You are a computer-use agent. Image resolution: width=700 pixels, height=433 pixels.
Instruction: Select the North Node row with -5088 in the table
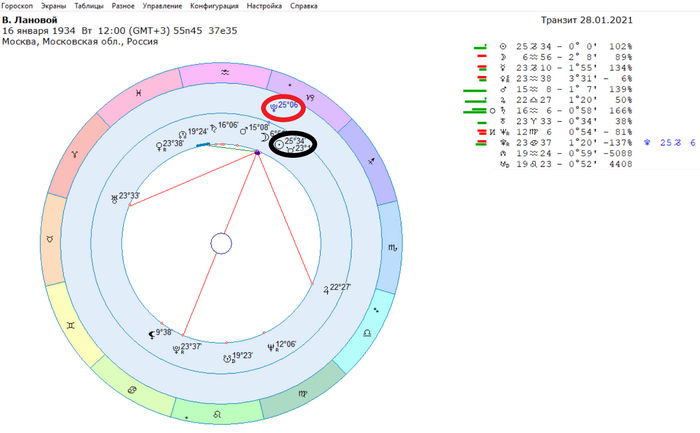click(566, 154)
